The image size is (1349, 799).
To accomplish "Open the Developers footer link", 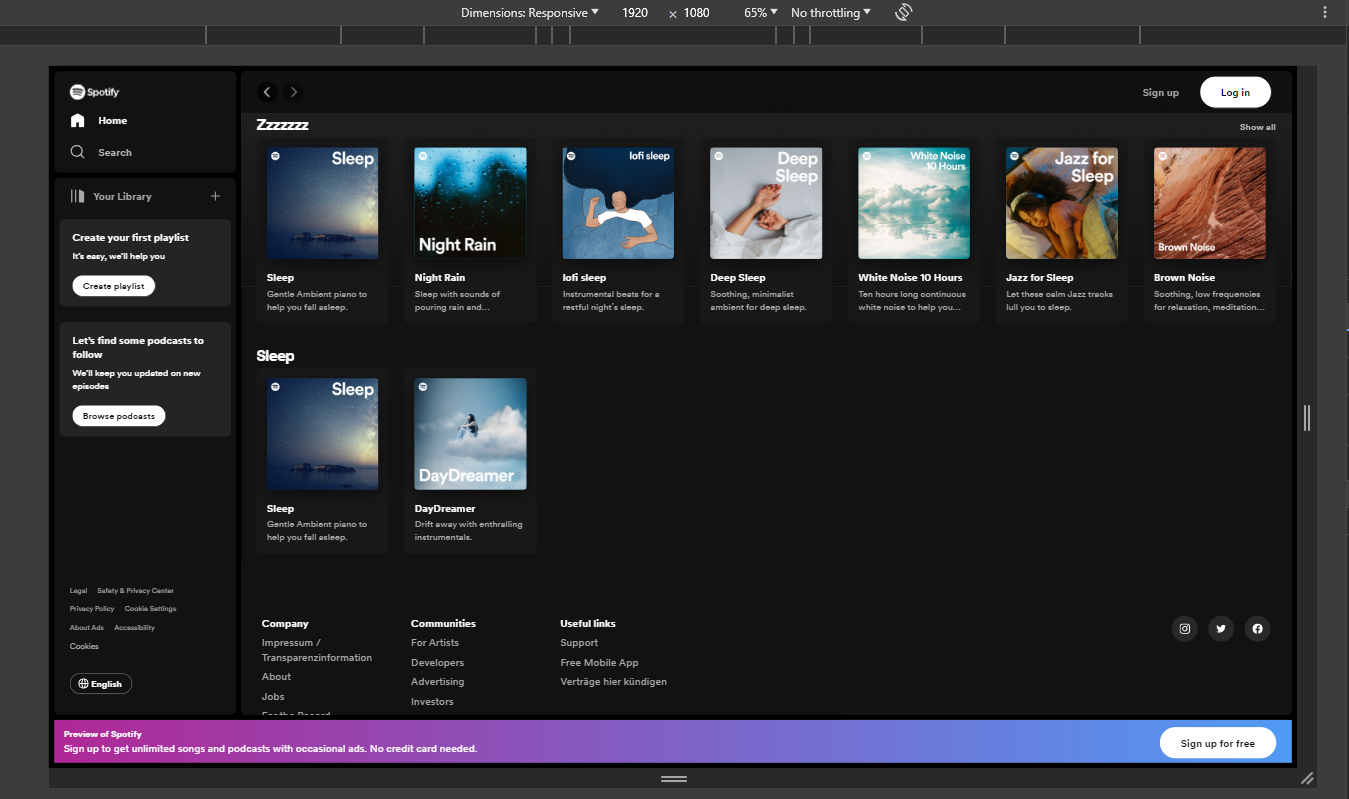I will pos(437,663).
